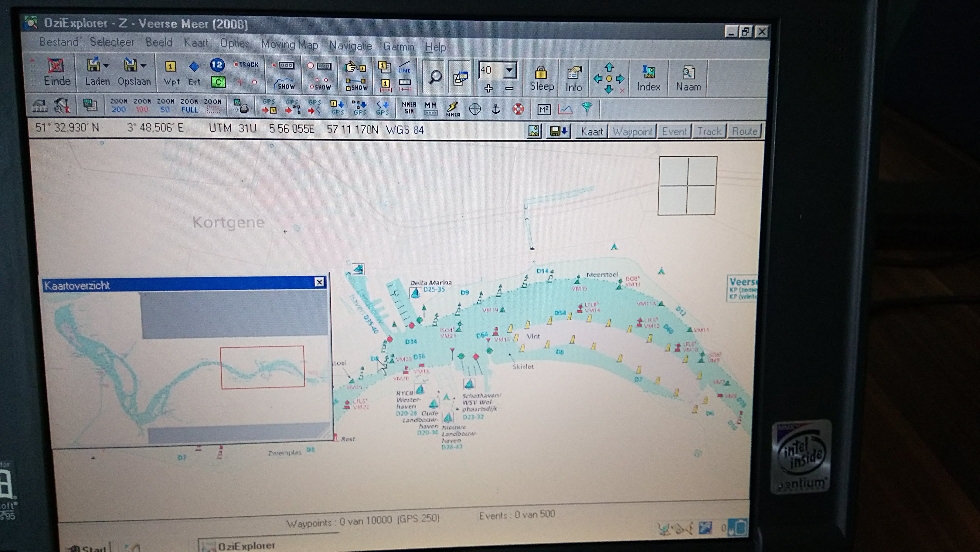Screen dimensions: 980x552
Task: Start NMEA communication lightning icon
Action: coord(452,109)
